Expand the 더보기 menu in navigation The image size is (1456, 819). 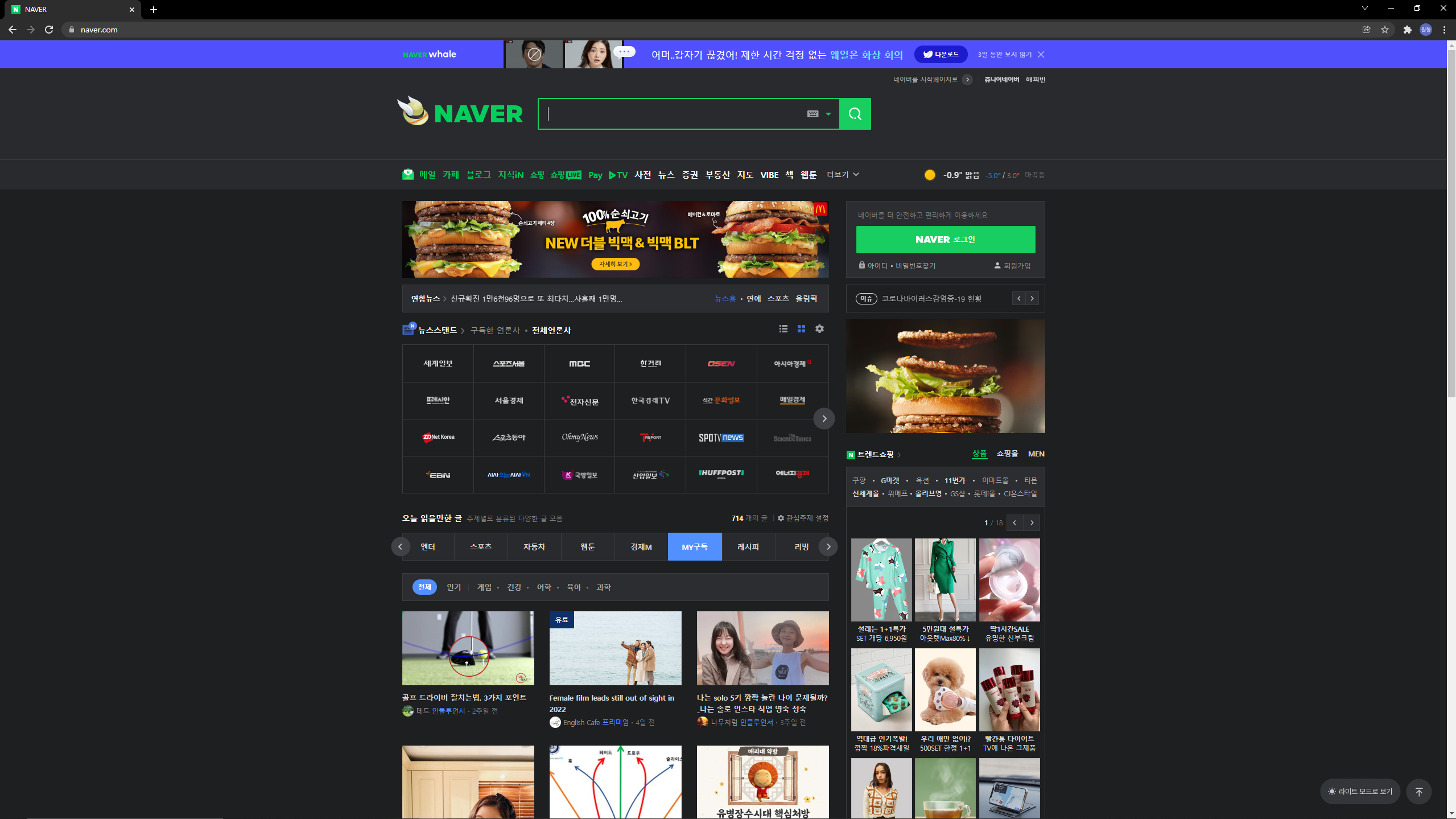coord(843,175)
